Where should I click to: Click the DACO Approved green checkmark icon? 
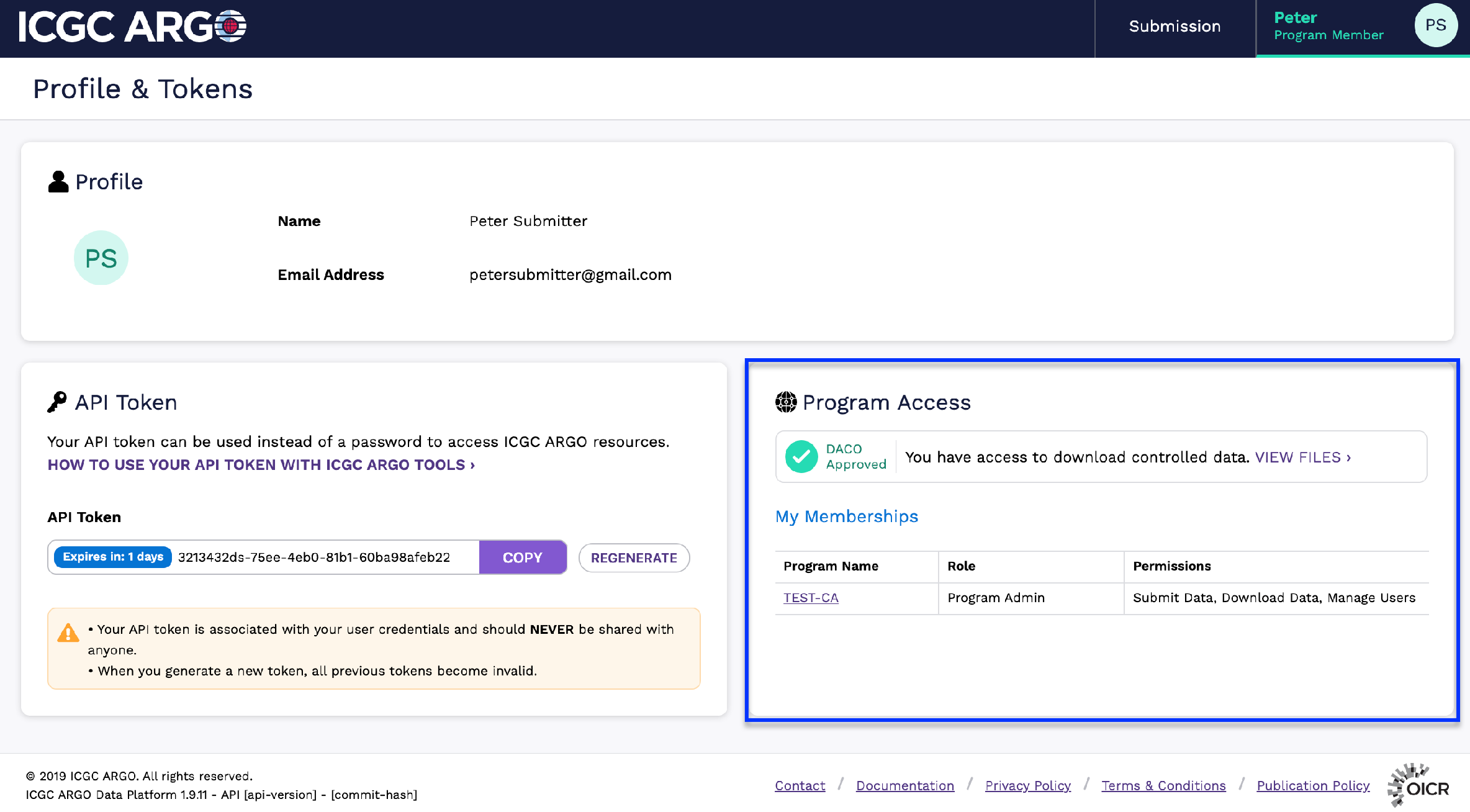pos(801,457)
